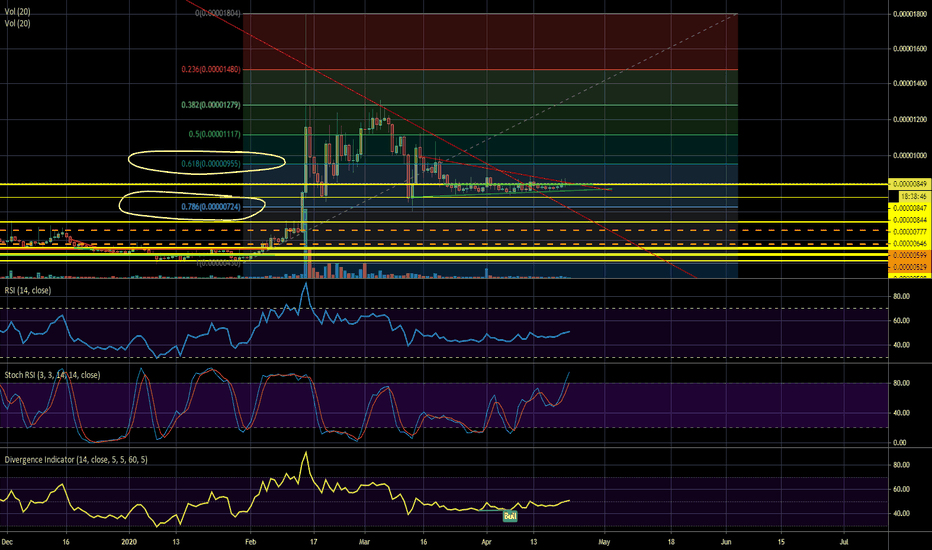
Task: Click the '15' date label after Jun
Action: [x=781, y=542]
